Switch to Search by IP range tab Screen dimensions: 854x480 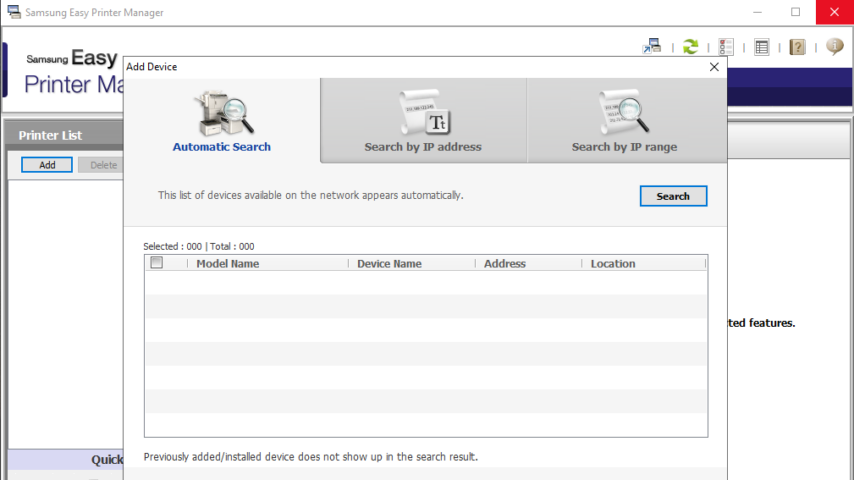(x=626, y=120)
